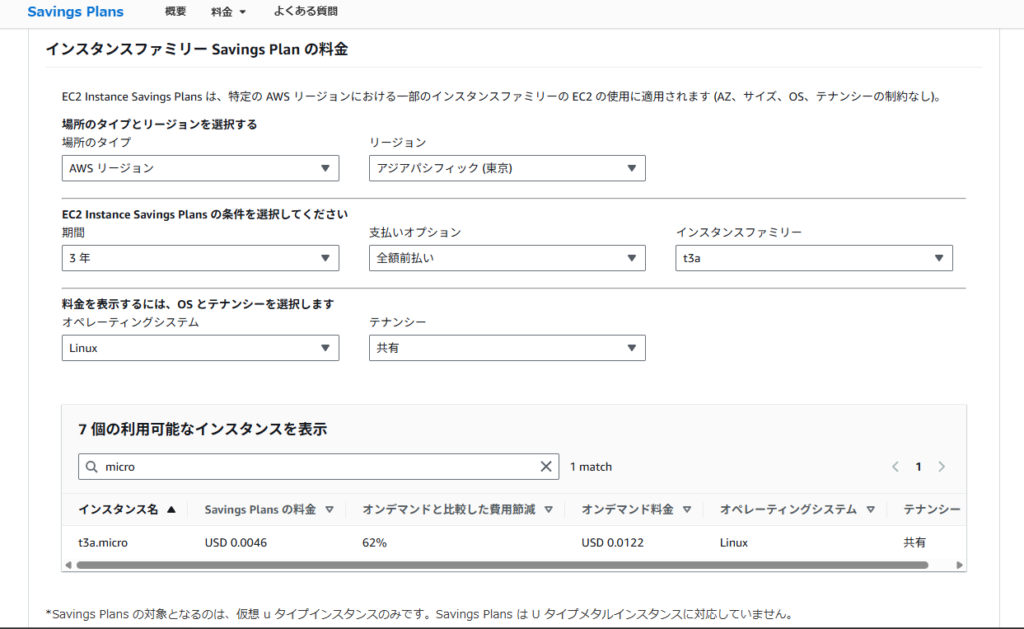Image resolution: width=1024 pixels, height=629 pixels.
Task: Sort by Savings Plans の料金 column
Action: [x=329, y=509]
